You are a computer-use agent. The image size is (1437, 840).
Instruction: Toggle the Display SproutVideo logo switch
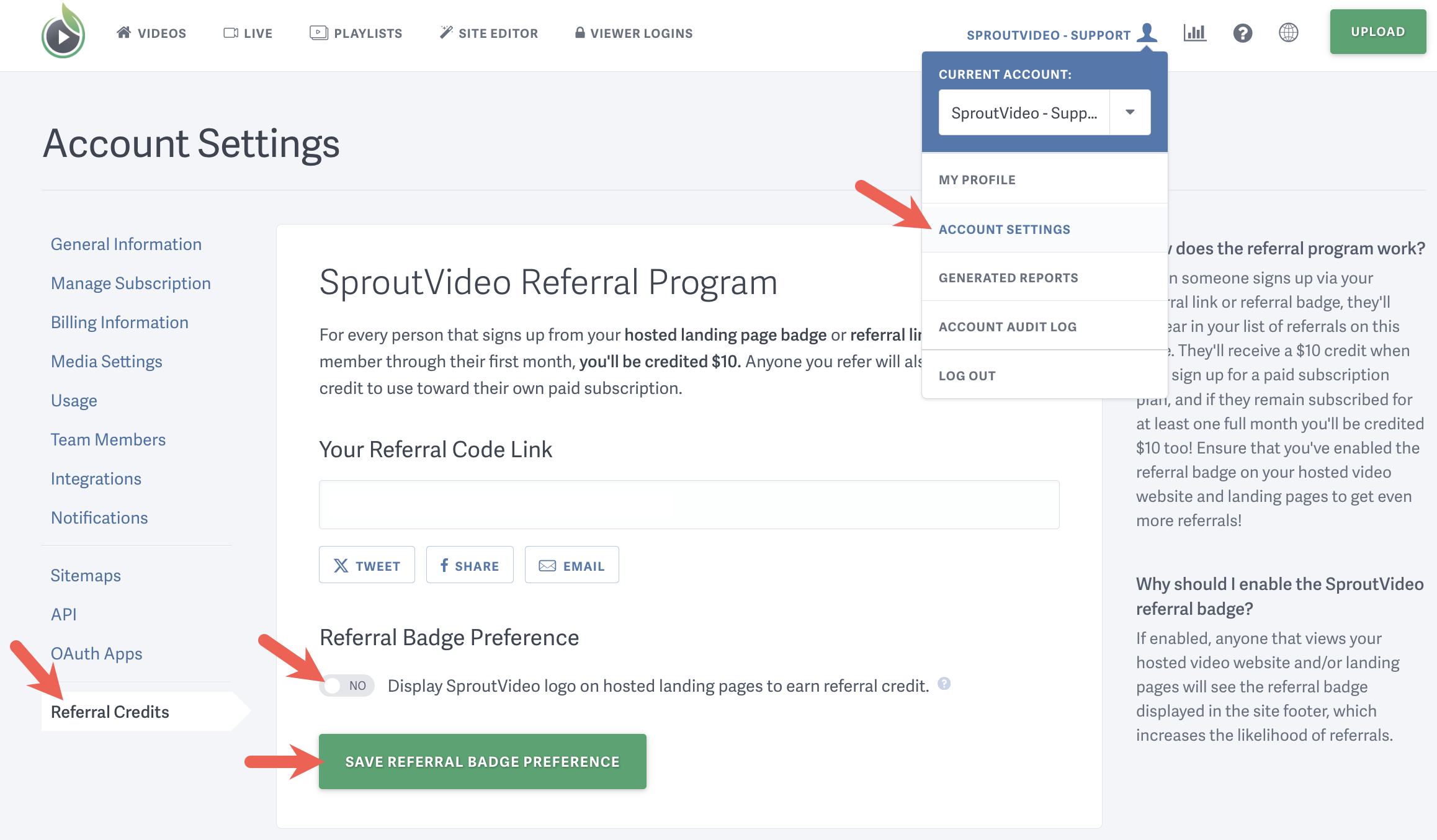pyautogui.click(x=346, y=685)
